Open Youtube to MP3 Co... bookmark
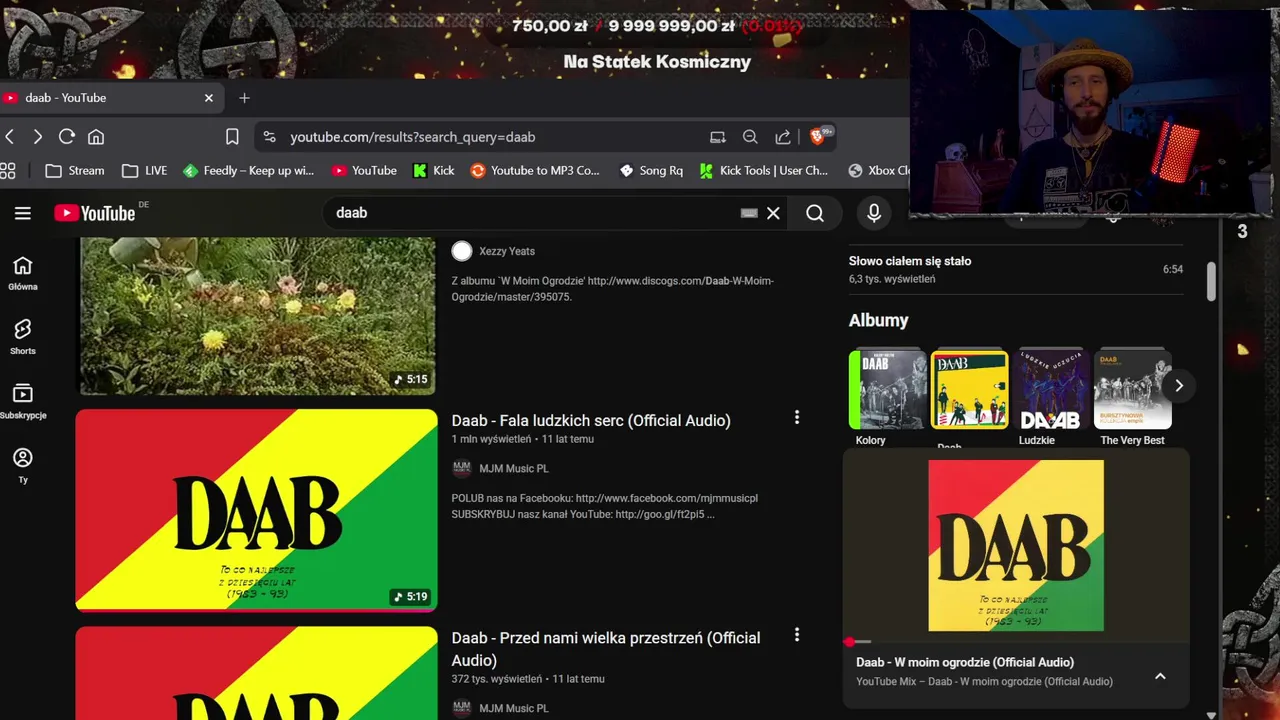The image size is (1280, 720). (x=535, y=171)
